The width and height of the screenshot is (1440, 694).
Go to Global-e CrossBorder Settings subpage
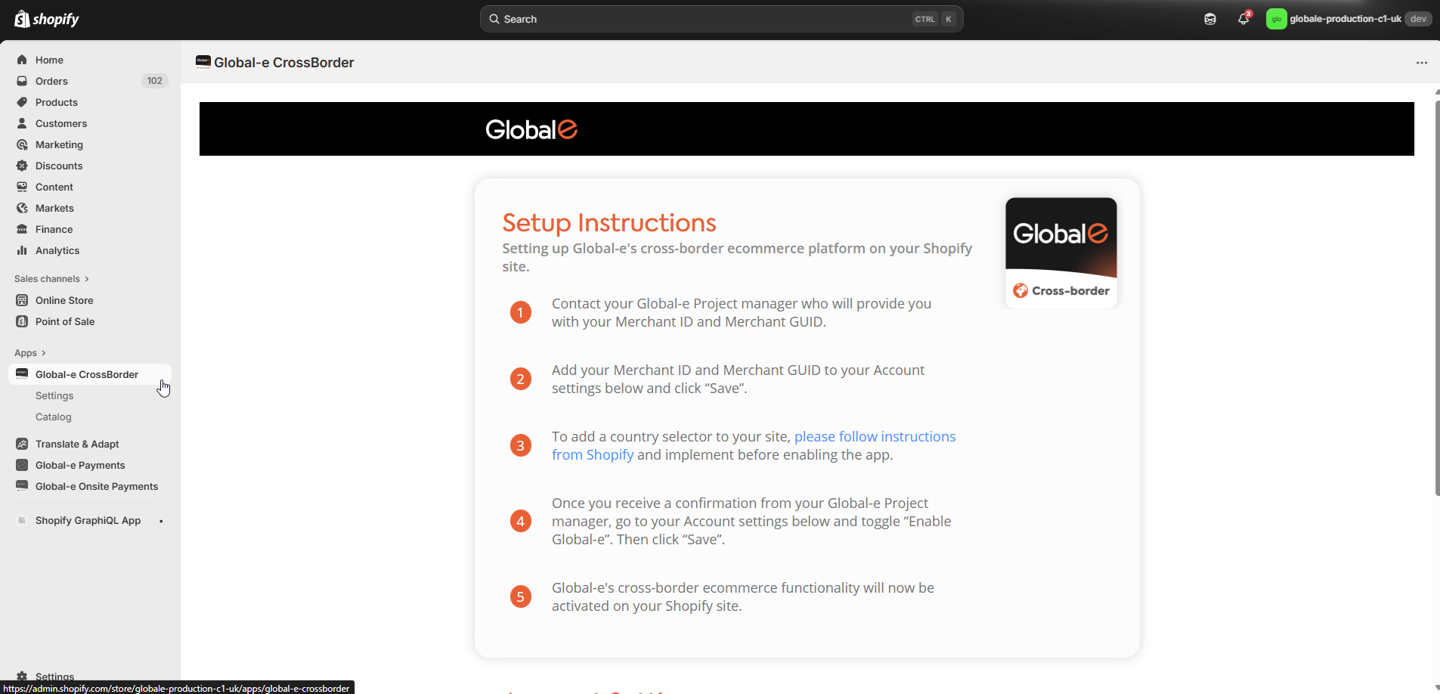54,396
